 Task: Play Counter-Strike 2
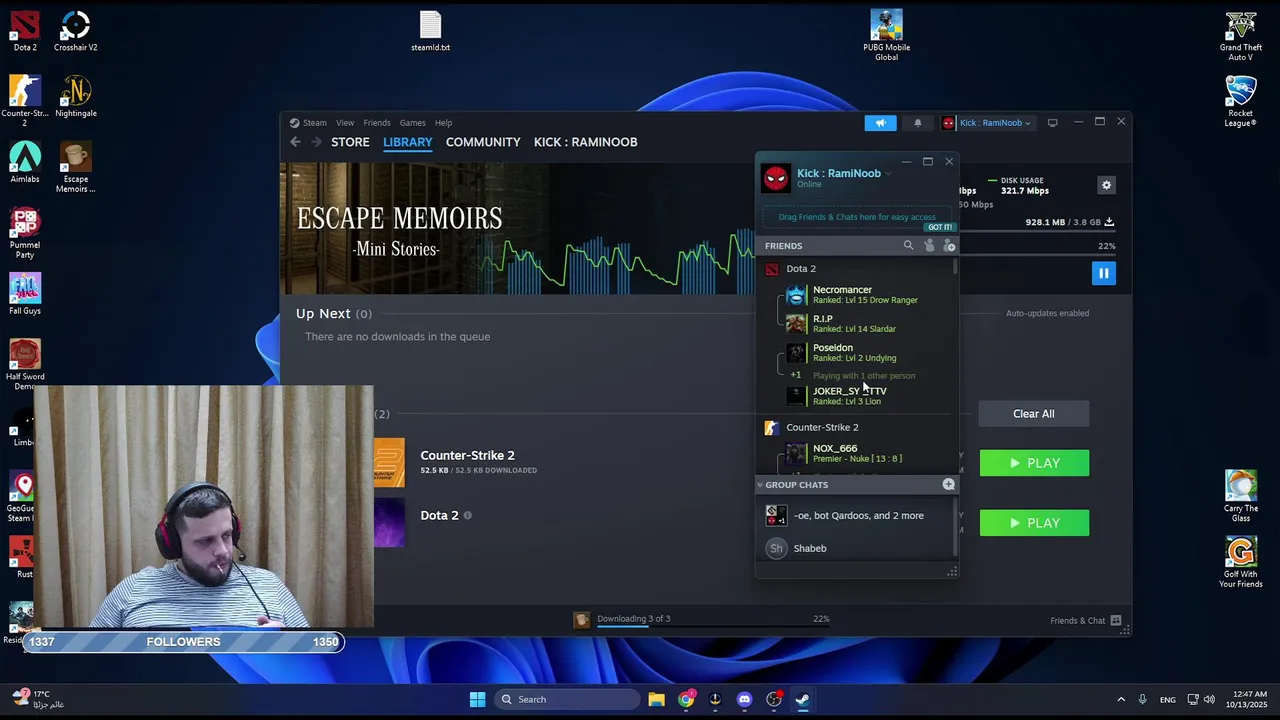click(x=1034, y=463)
